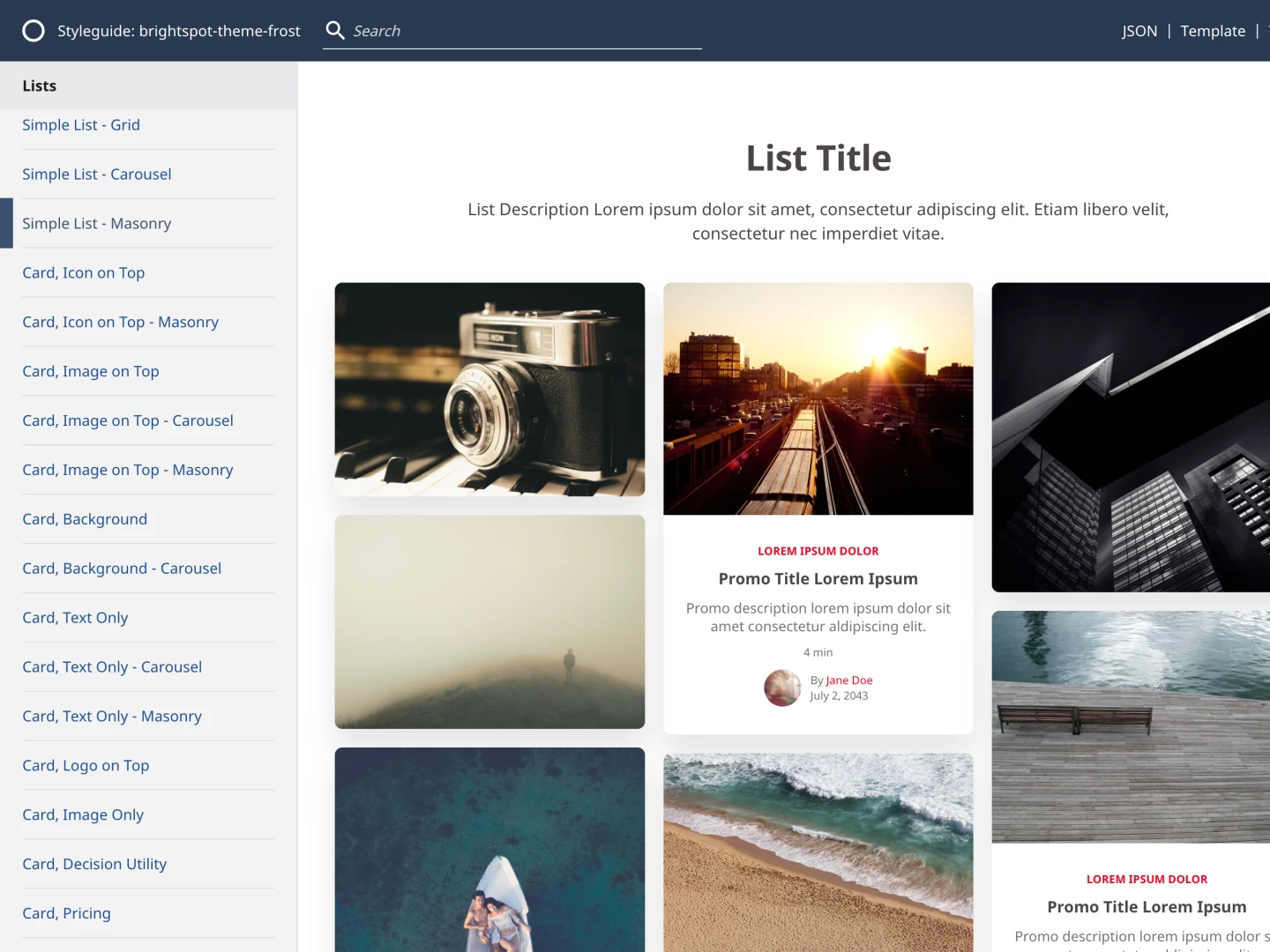Open the JSON view link
Image resolution: width=1270 pixels, height=952 pixels.
click(x=1139, y=31)
